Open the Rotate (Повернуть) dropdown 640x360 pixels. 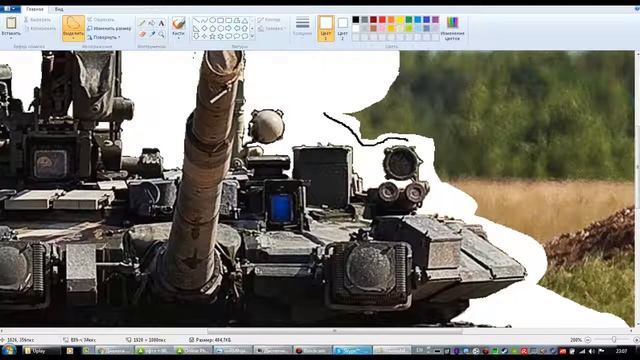click(104, 37)
